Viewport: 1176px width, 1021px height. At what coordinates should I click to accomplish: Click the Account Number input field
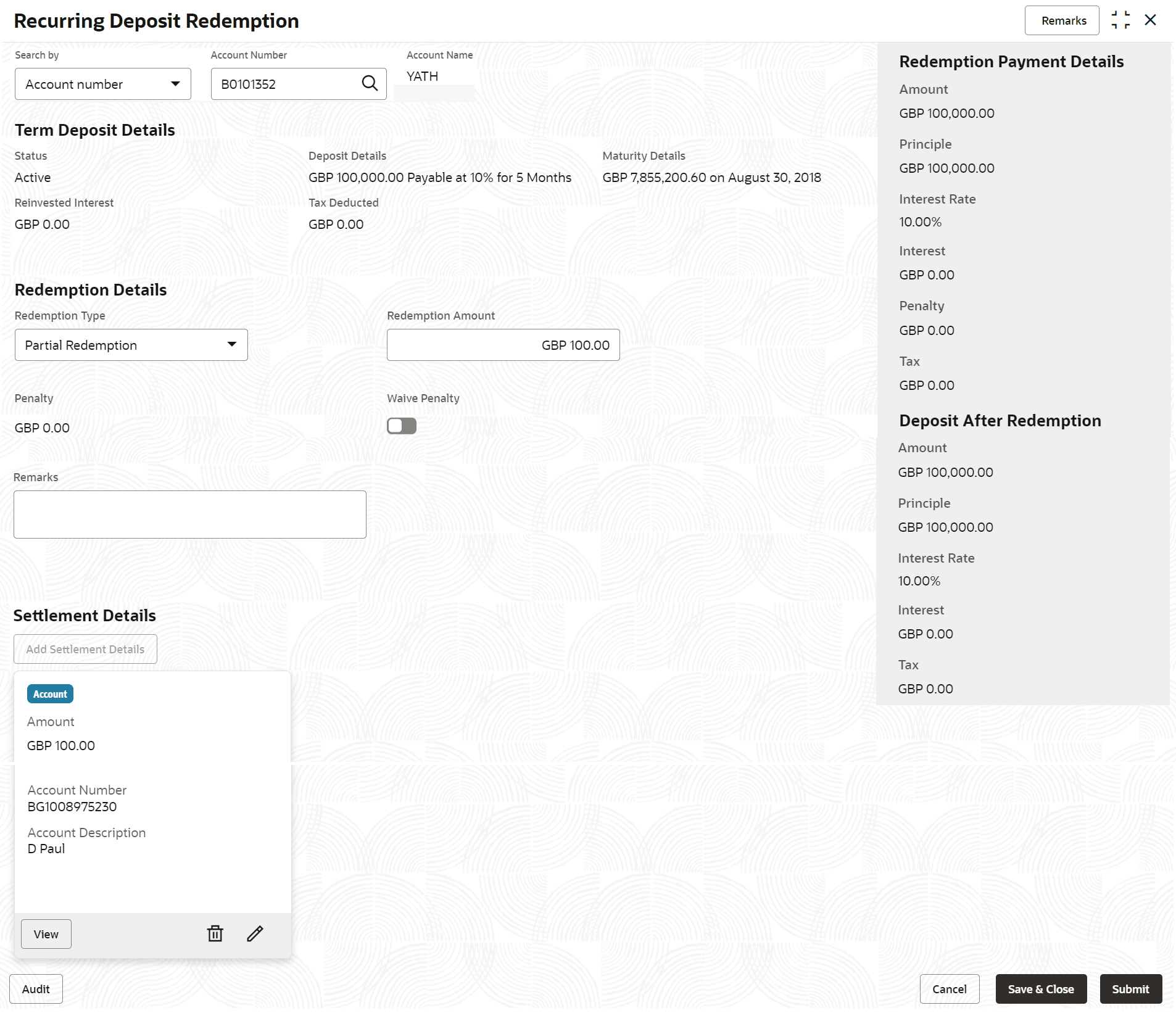[x=284, y=84]
